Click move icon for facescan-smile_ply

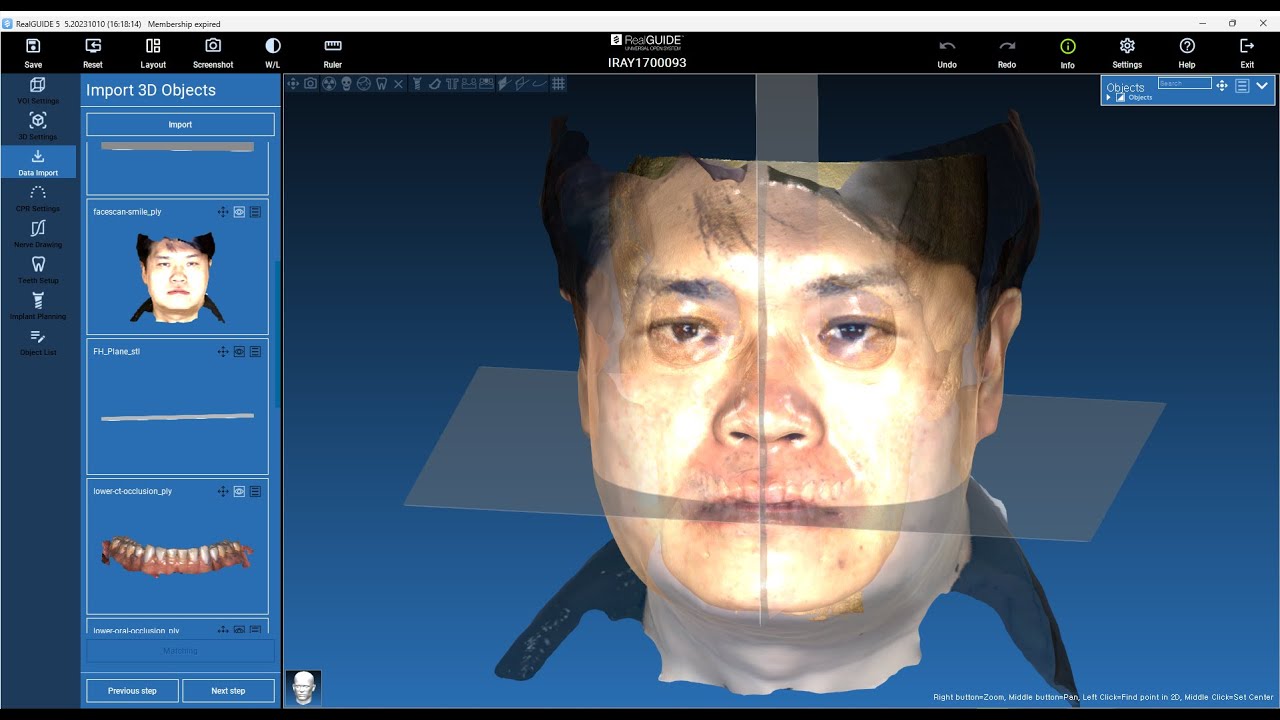223,212
